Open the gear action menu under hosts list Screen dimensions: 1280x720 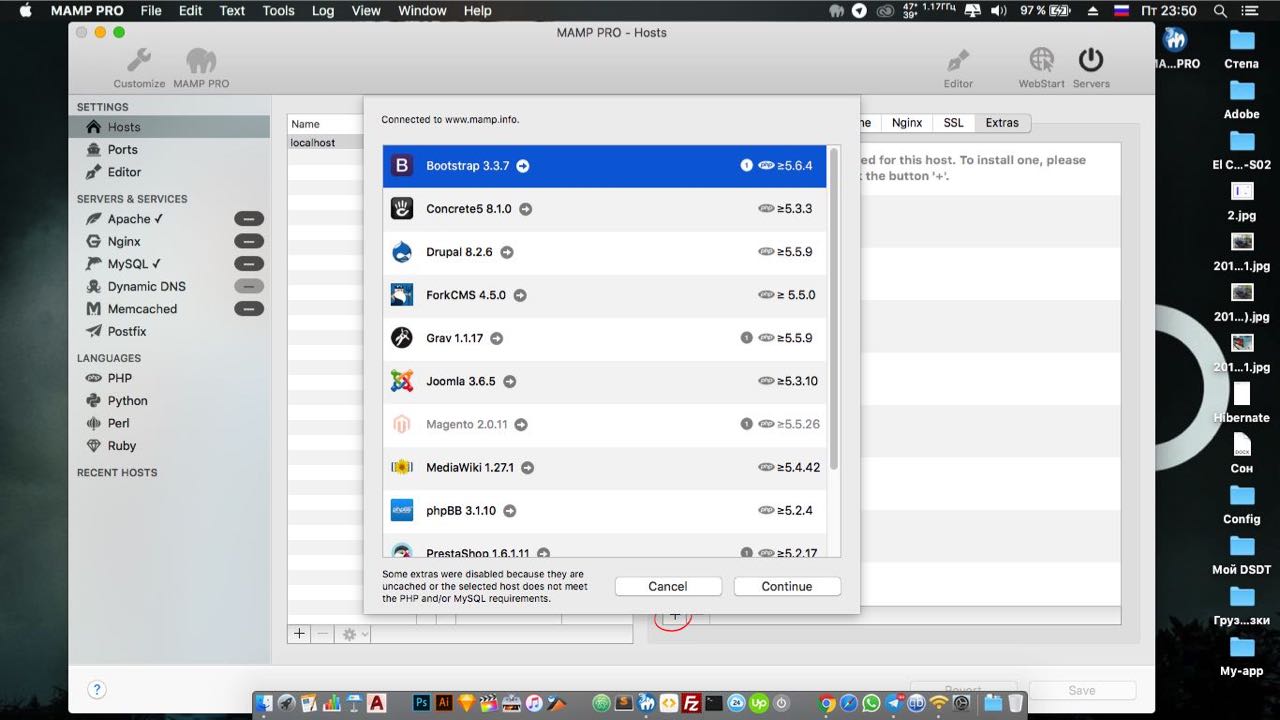[352, 634]
